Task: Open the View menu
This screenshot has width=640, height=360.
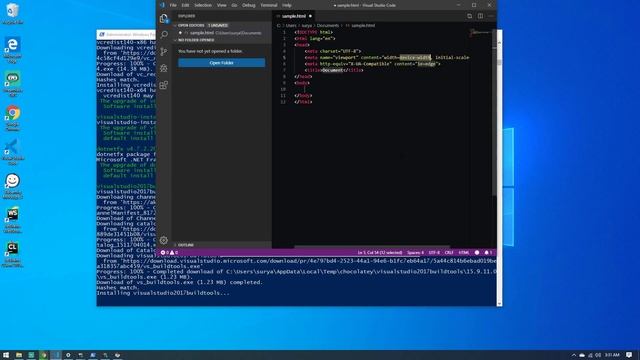Action: coord(221,5)
